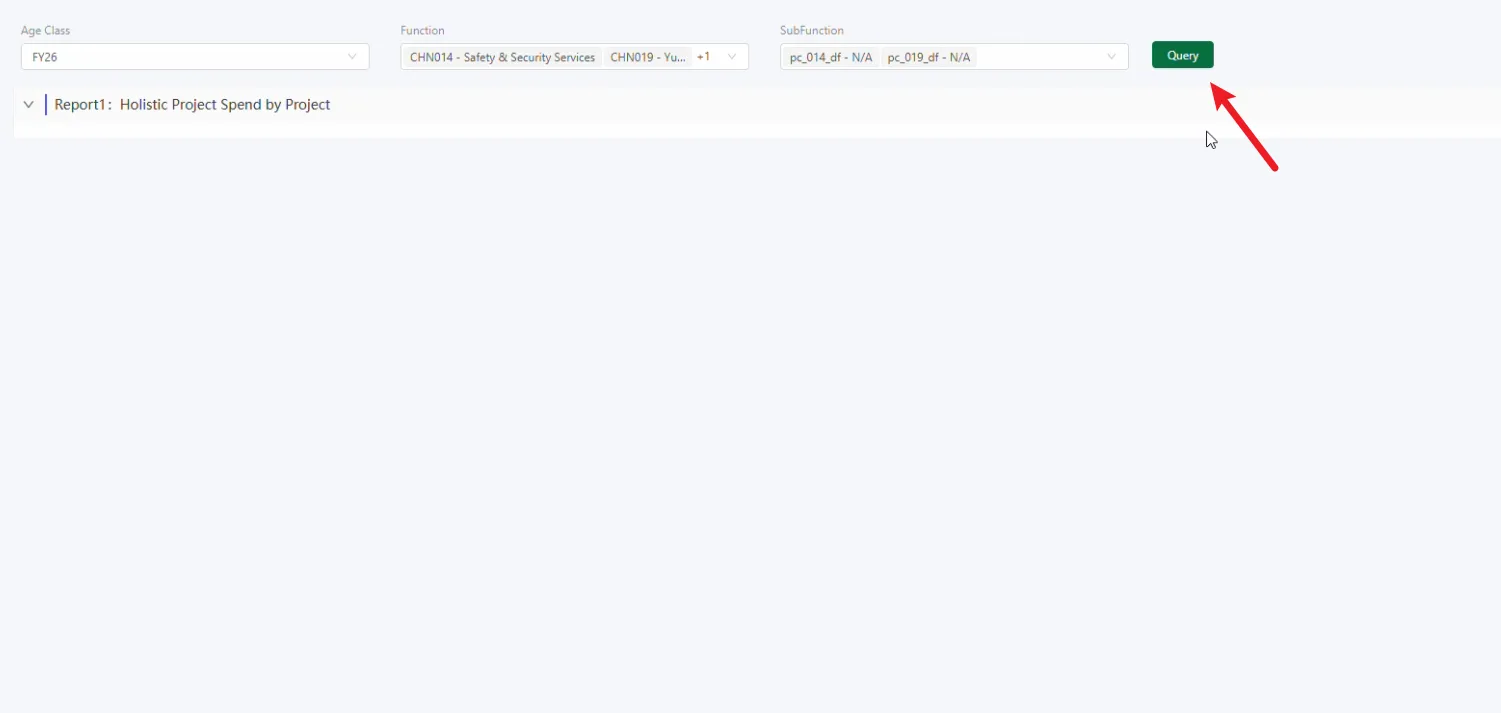Expand the Function dropdown arrow
This screenshot has height=713, width=1501.
click(x=732, y=57)
